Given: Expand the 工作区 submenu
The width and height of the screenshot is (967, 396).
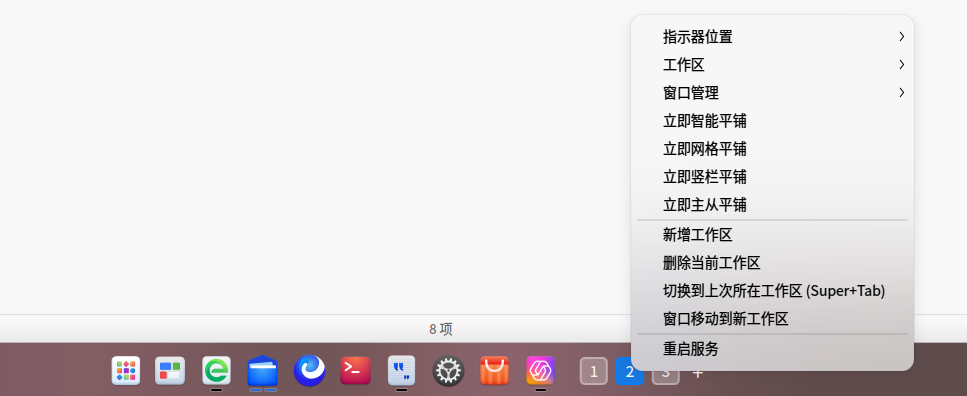Looking at the screenshot, I should [x=772, y=65].
